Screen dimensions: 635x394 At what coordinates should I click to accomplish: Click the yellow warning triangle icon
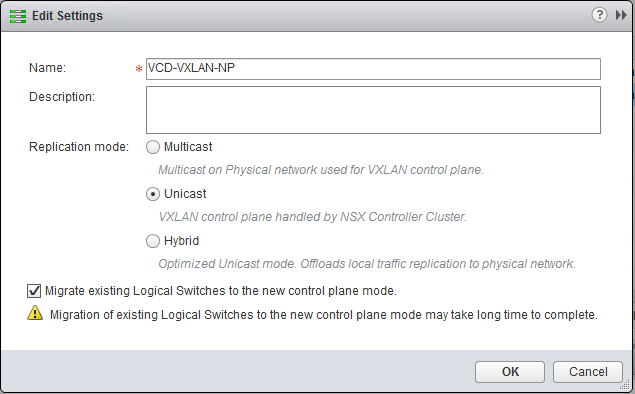[35, 313]
